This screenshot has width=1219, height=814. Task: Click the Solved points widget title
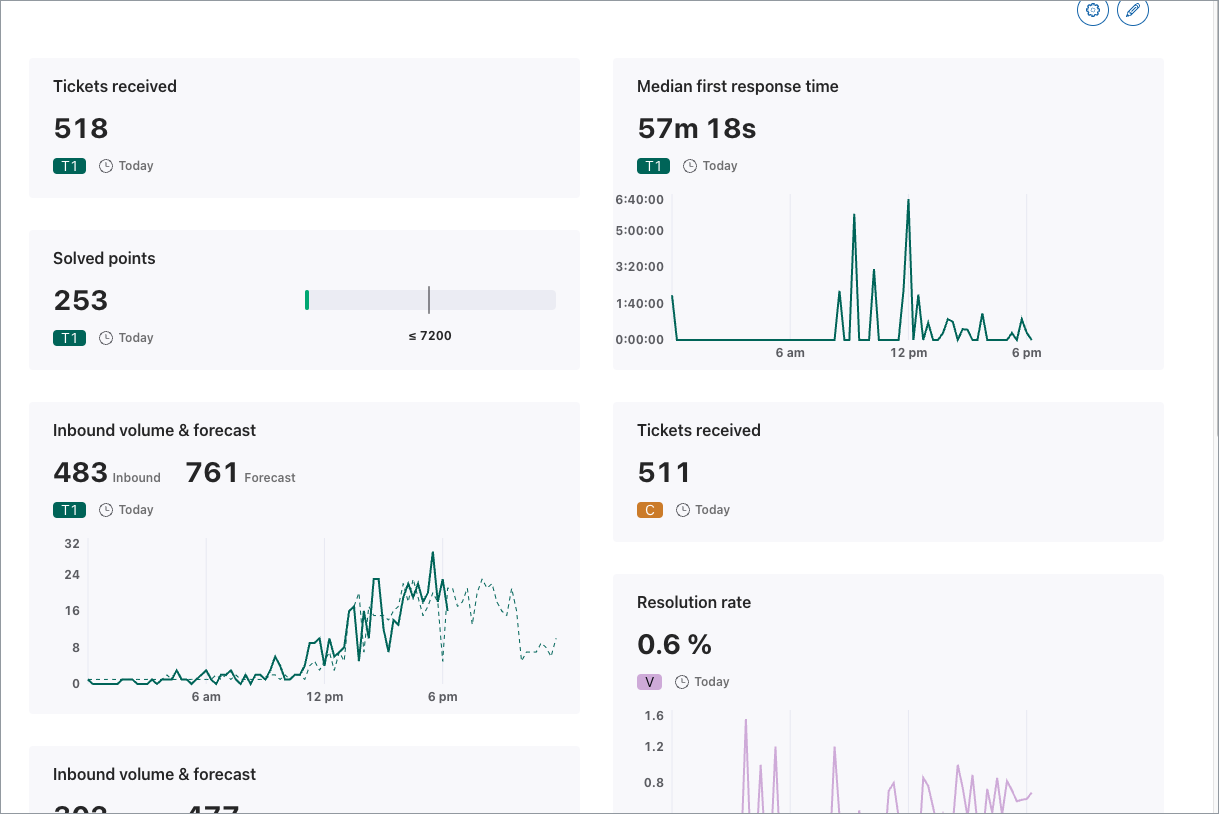click(104, 259)
